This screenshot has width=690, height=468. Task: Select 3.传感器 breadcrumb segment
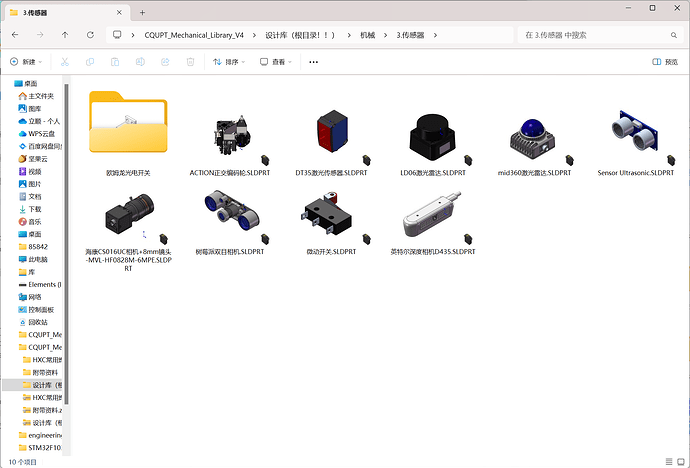pyautogui.click(x=410, y=35)
